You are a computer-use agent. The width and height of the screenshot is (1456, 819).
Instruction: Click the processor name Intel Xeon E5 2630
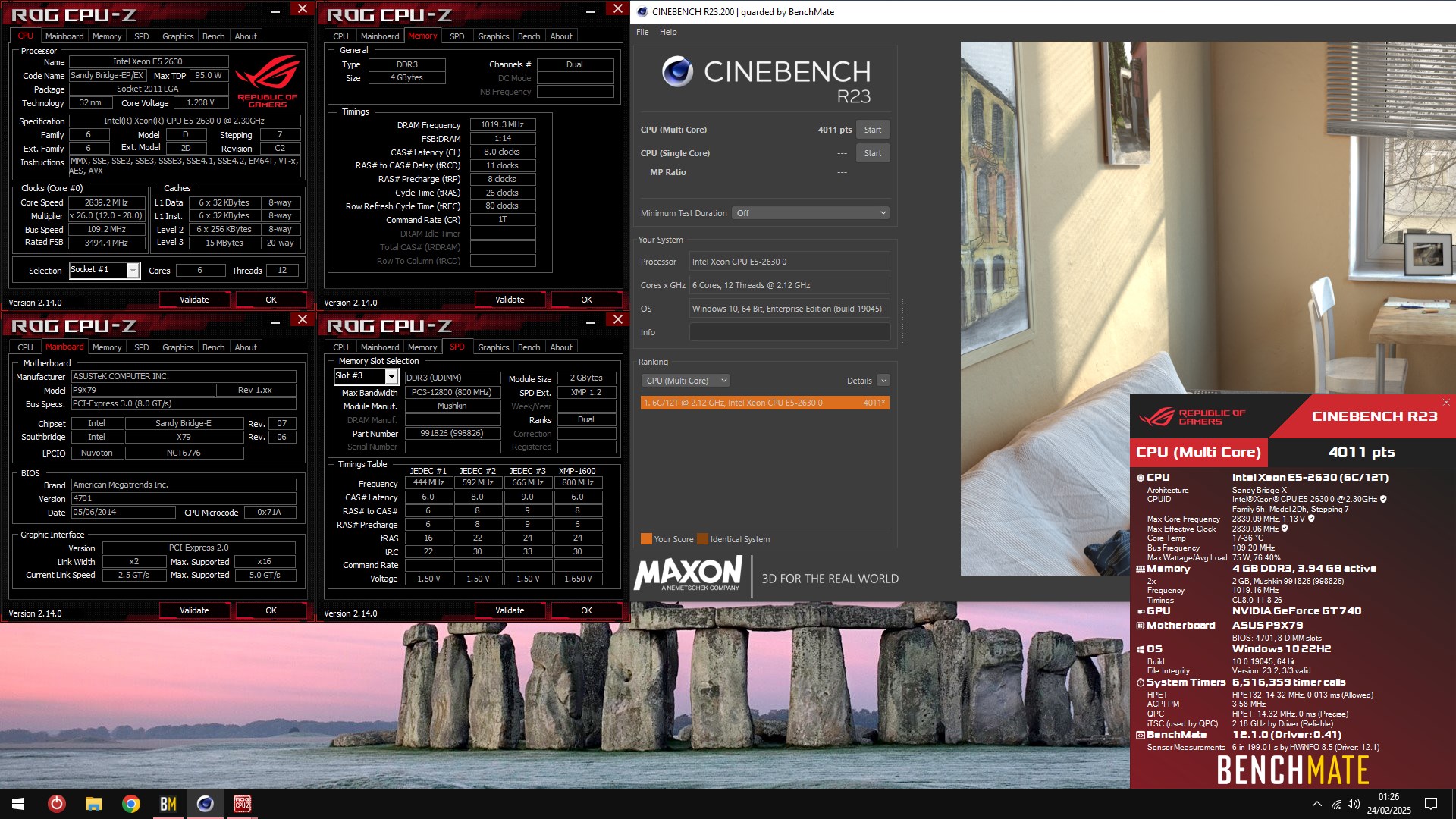[x=148, y=61]
